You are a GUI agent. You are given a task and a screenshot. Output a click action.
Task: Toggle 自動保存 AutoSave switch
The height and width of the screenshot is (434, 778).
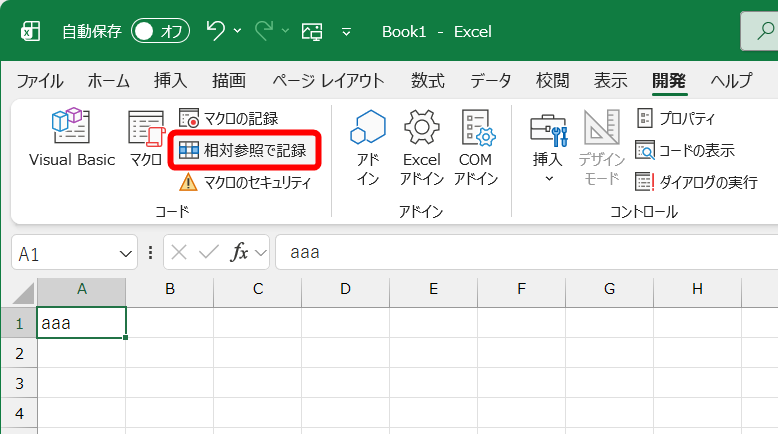(160, 31)
